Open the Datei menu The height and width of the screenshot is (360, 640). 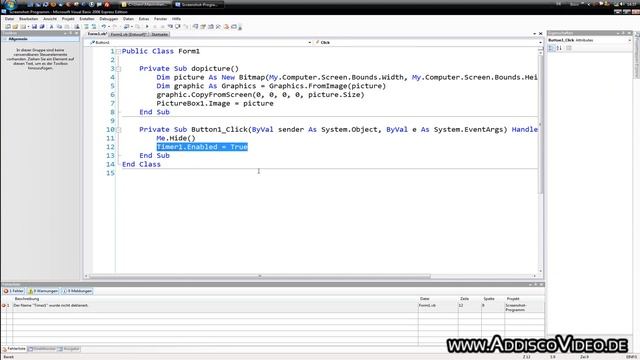pos(9,19)
